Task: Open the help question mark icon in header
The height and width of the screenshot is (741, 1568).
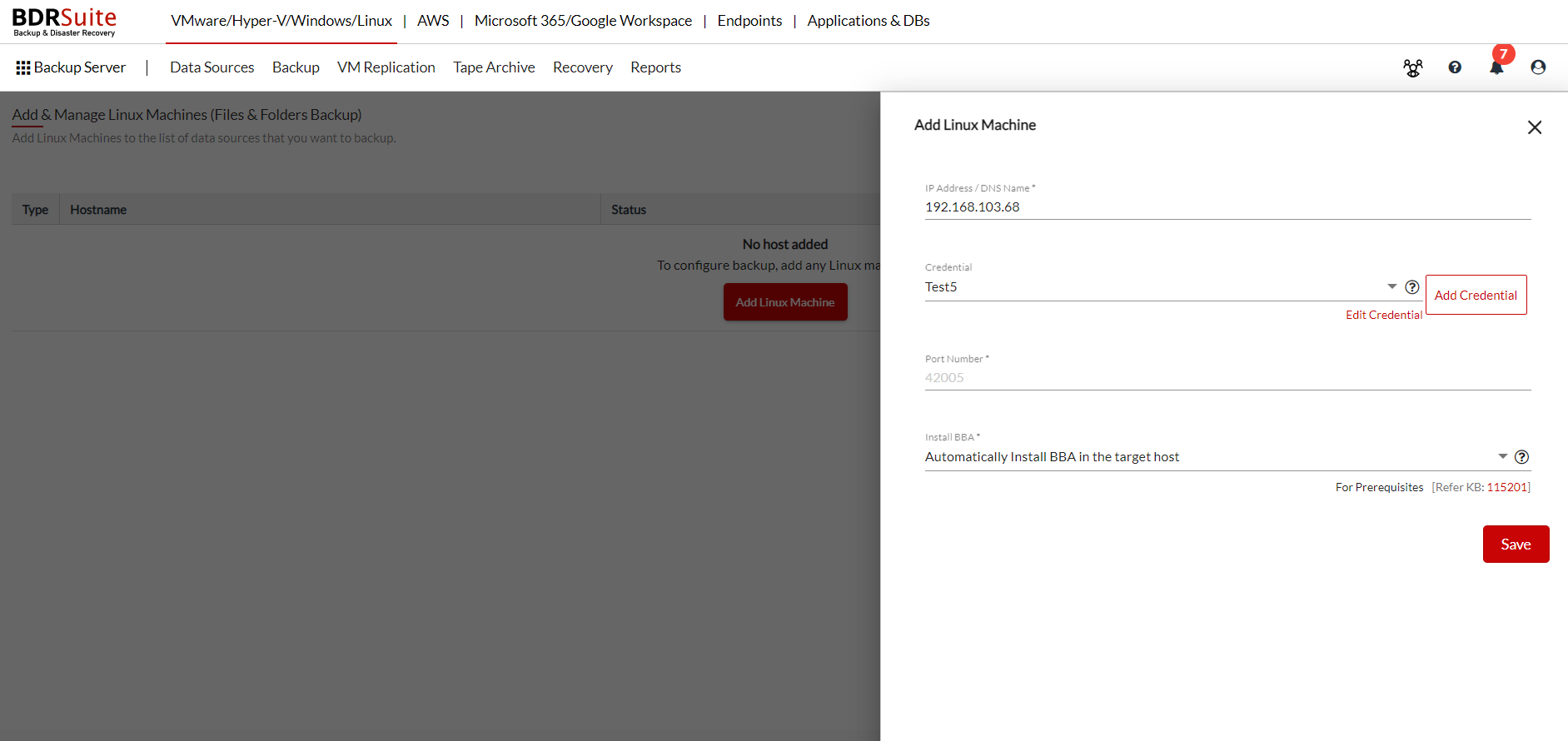Action: tap(1455, 67)
